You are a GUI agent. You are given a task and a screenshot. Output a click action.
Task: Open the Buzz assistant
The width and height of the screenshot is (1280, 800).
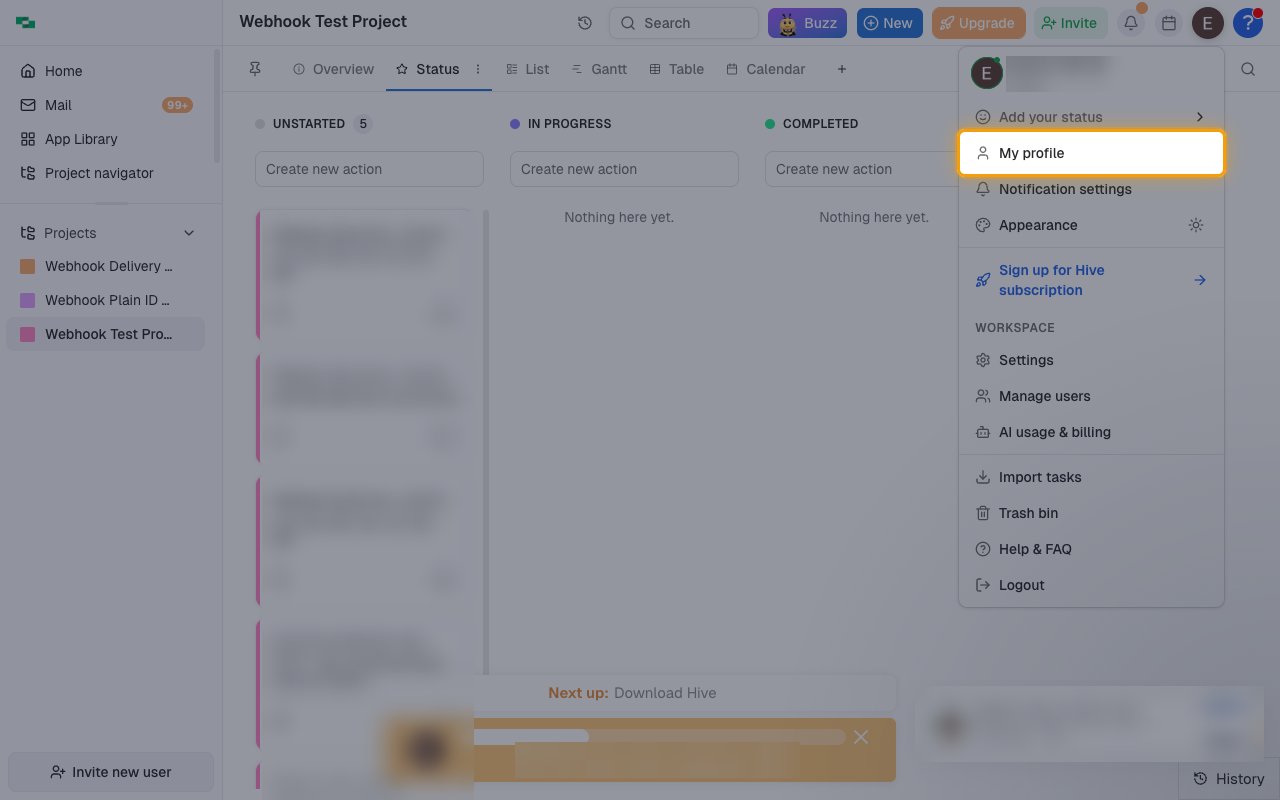pos(807,23)
